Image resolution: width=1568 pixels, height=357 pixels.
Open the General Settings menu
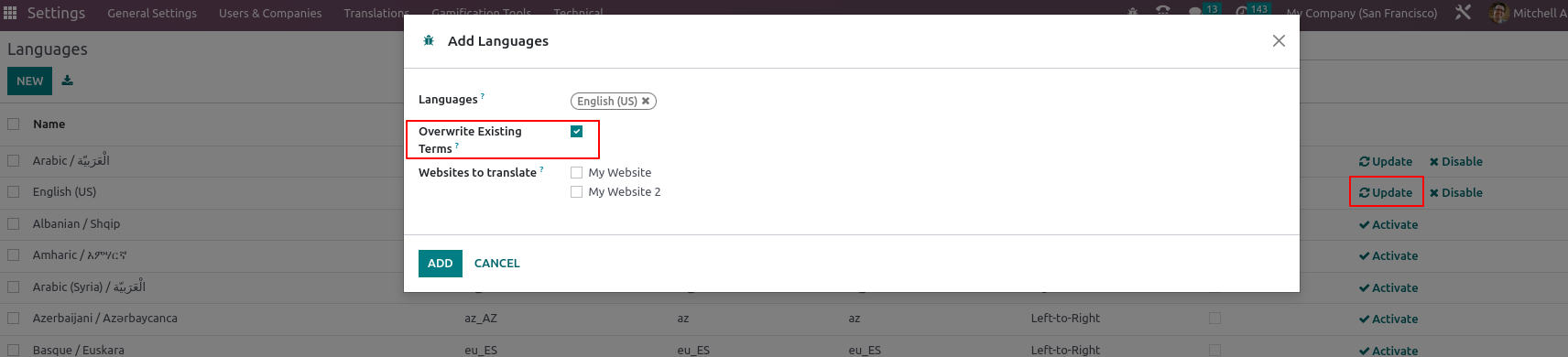pos(152,14)
